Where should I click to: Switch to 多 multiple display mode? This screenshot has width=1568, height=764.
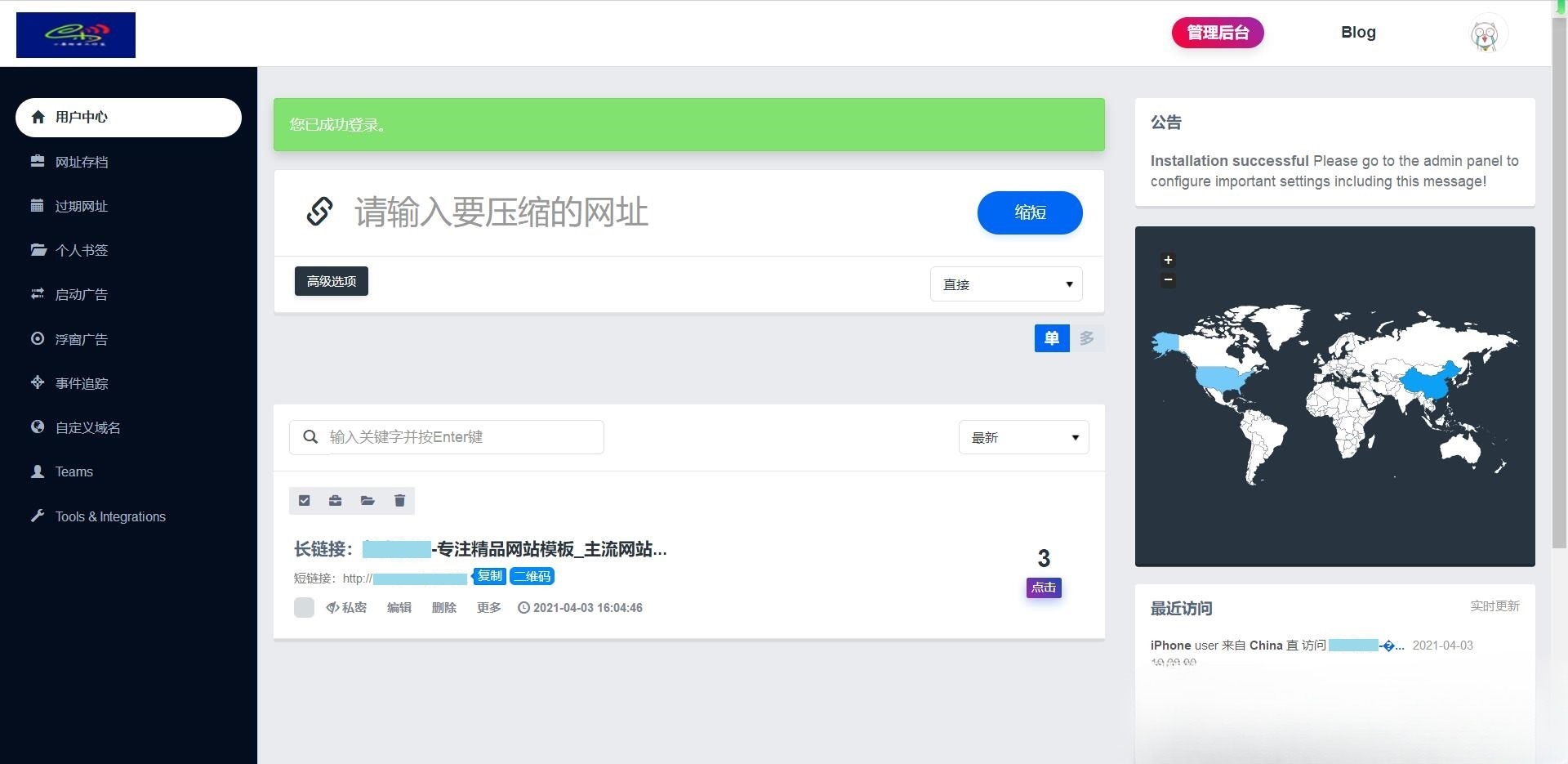[1087, 337]
